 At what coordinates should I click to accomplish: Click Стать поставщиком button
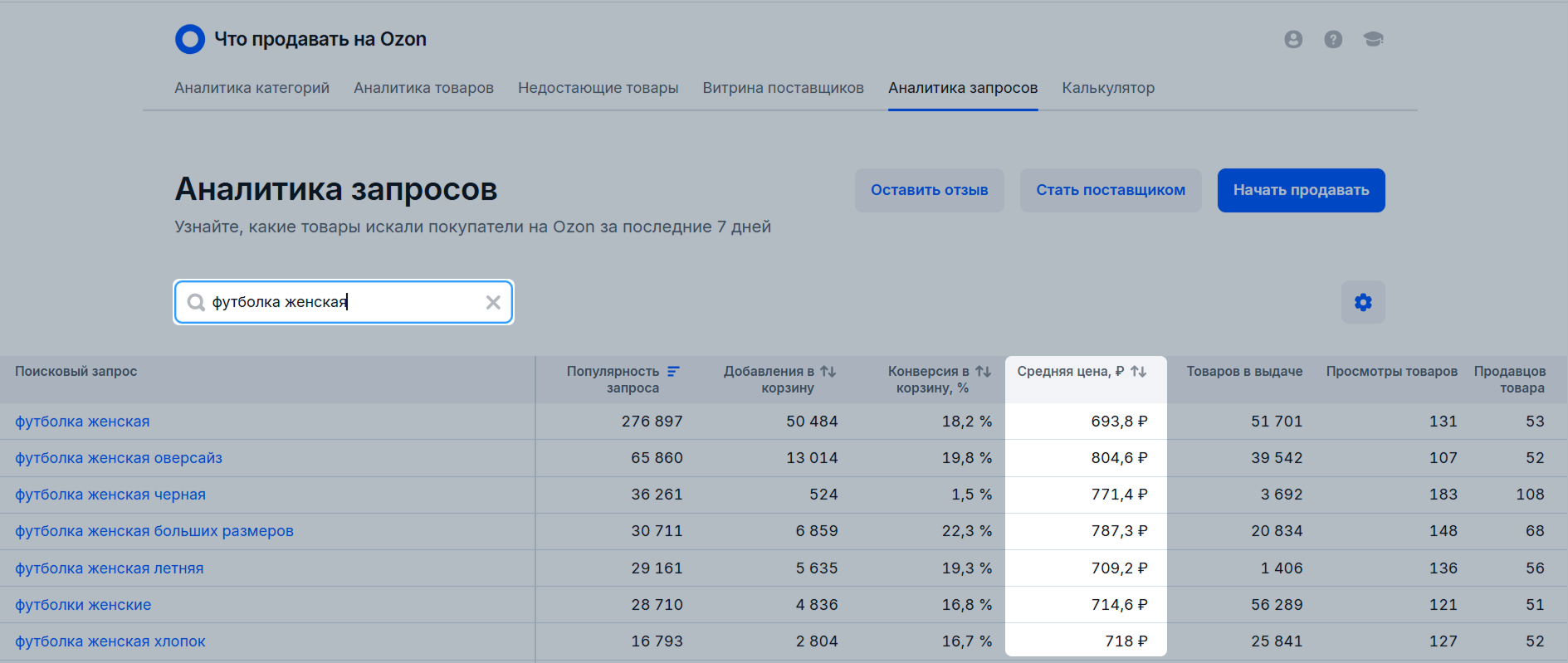coord(1111,190)
